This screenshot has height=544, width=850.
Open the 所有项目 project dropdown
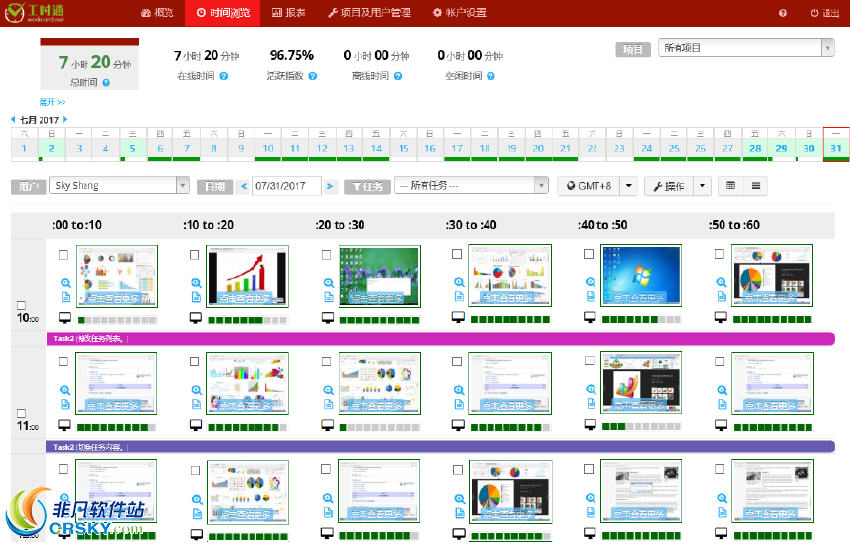click(746, 48)
